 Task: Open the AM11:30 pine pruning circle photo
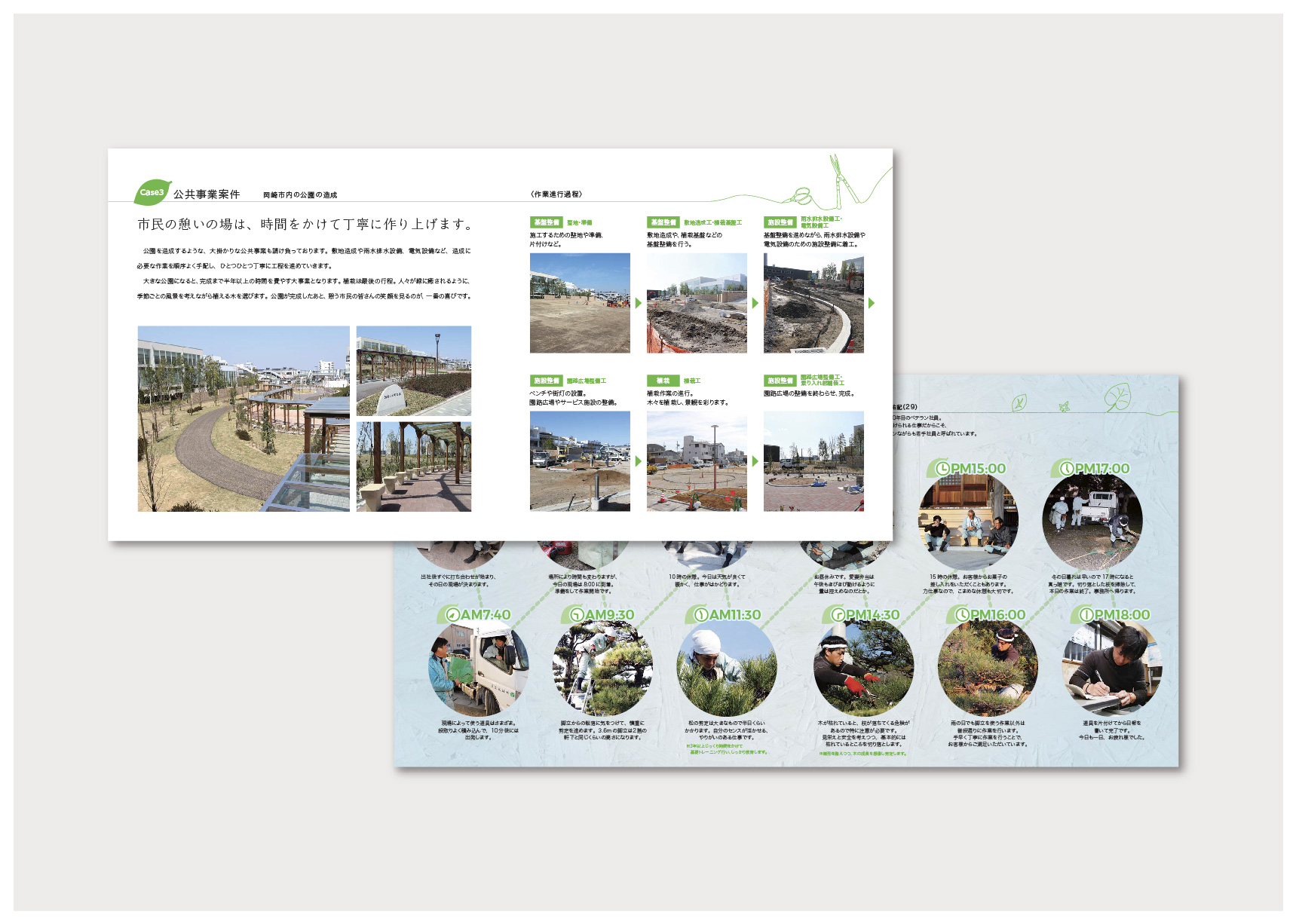pyautogui.click(x=727, y=666)
